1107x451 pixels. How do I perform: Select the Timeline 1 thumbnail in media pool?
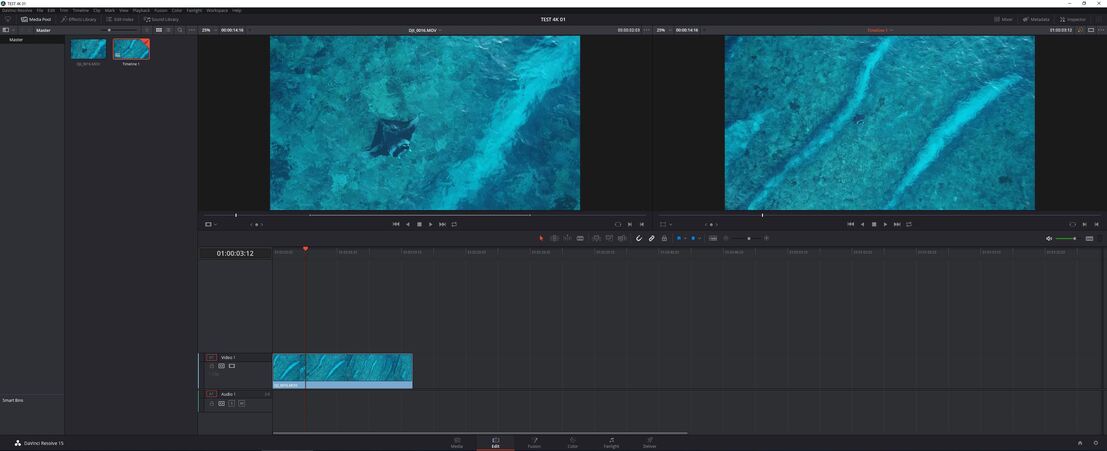click(131, 49)
